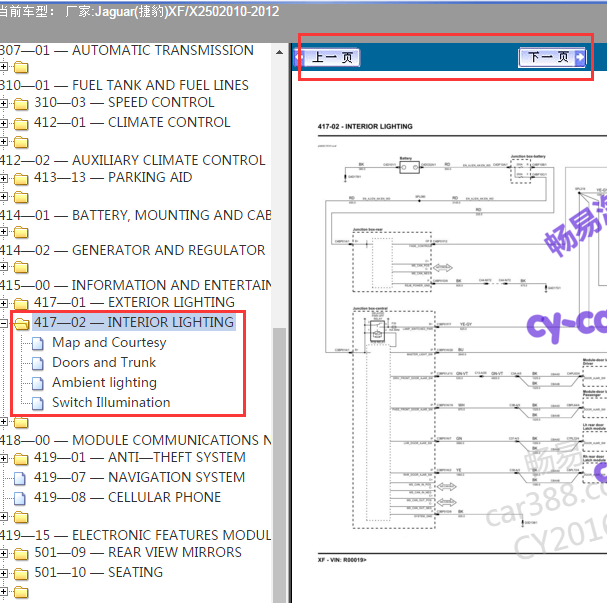607x603 pixels.
Task: Select 417—02 — INTERIOR LIGHTING label
Action: [x=134, y=322]
